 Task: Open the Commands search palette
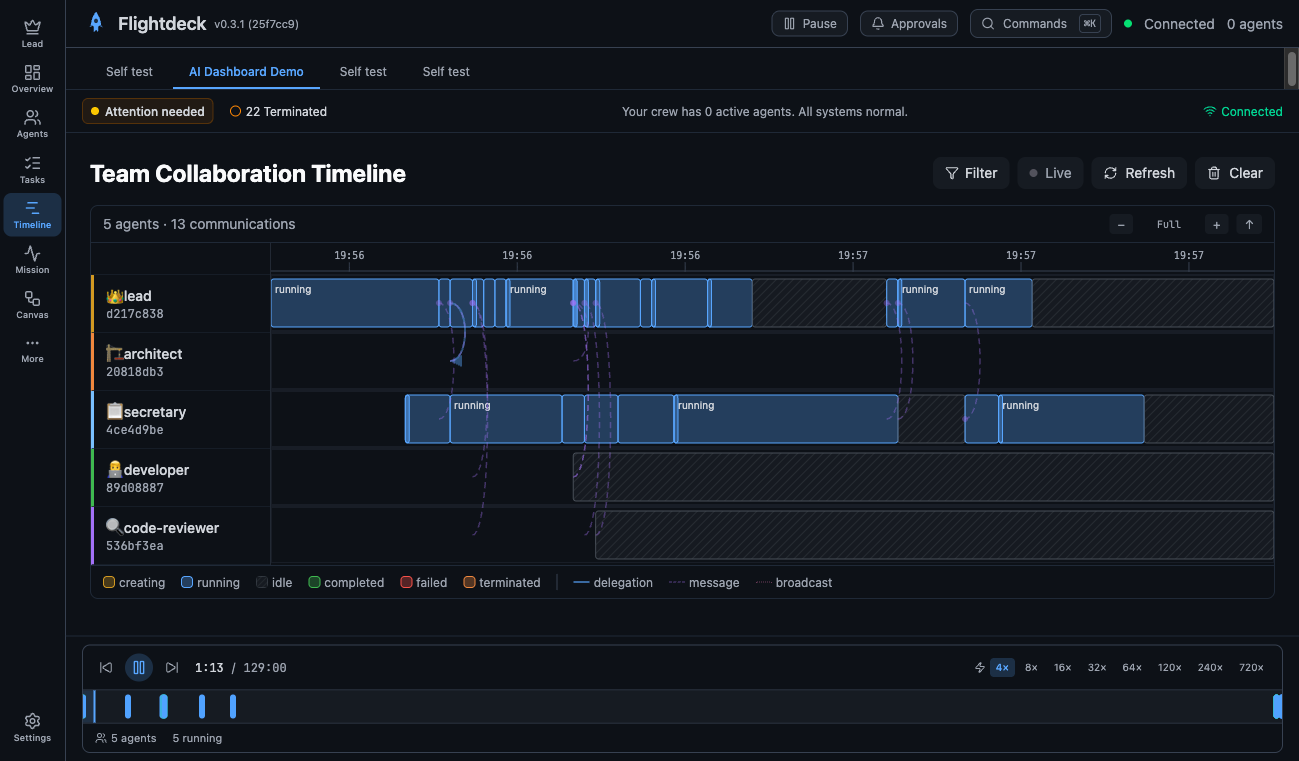click(x=1032, y=23)
